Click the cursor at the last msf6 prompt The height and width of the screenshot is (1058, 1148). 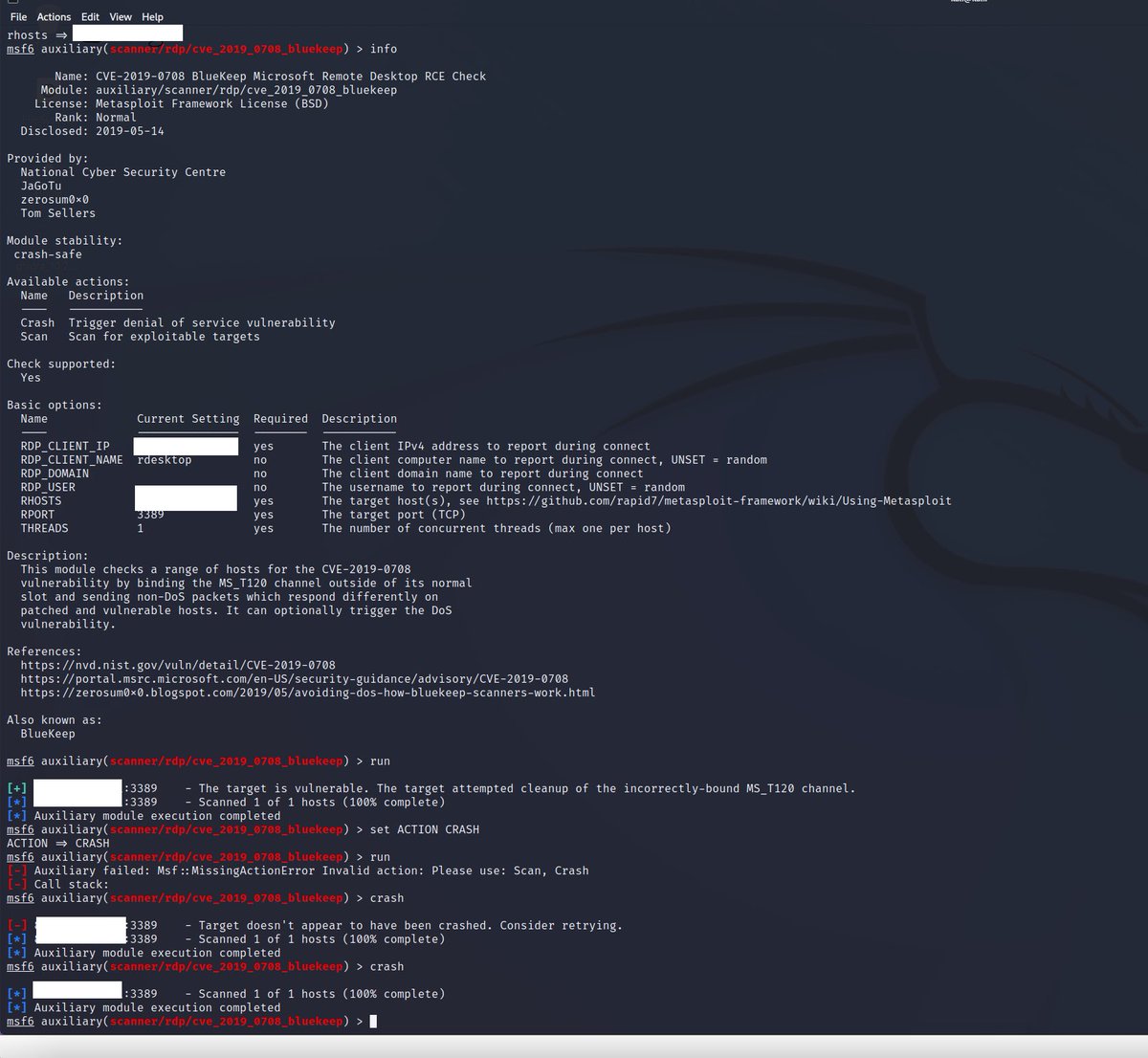click(373, 1022)
